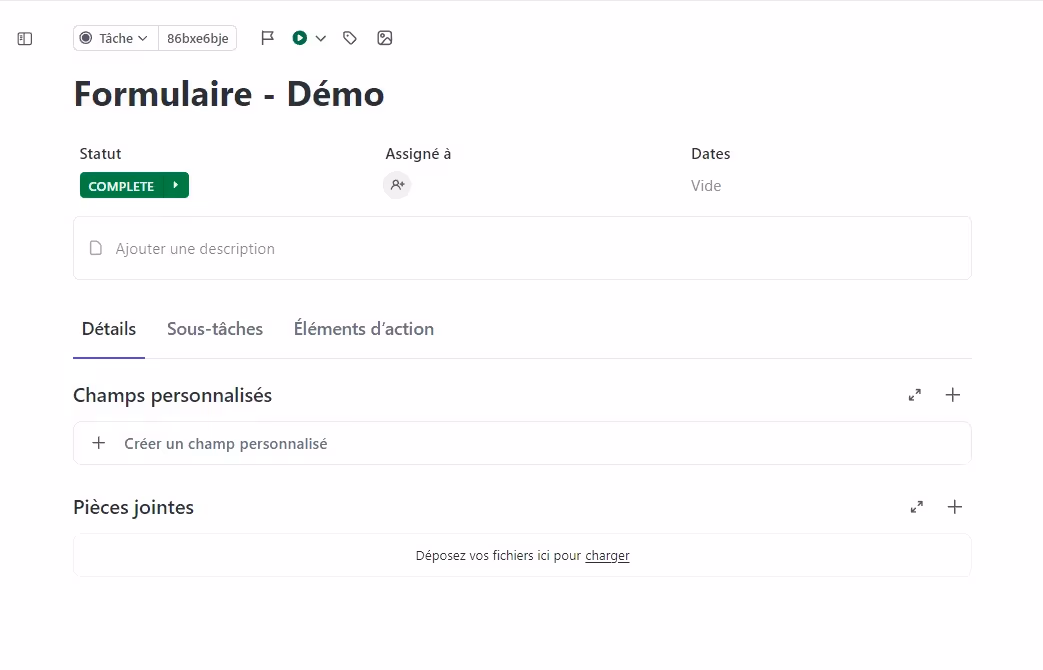Click the plus icon for Pièces jointes
The image size is (1043, 670).
coord(955,507)
